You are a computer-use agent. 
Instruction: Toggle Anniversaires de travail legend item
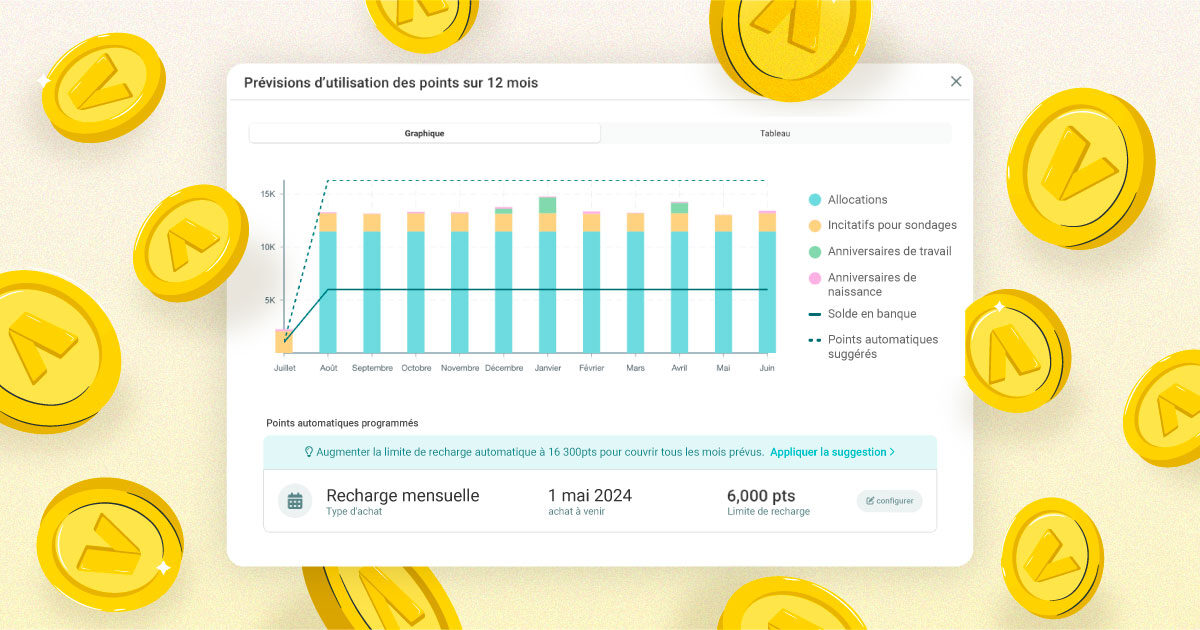[889, 251]
